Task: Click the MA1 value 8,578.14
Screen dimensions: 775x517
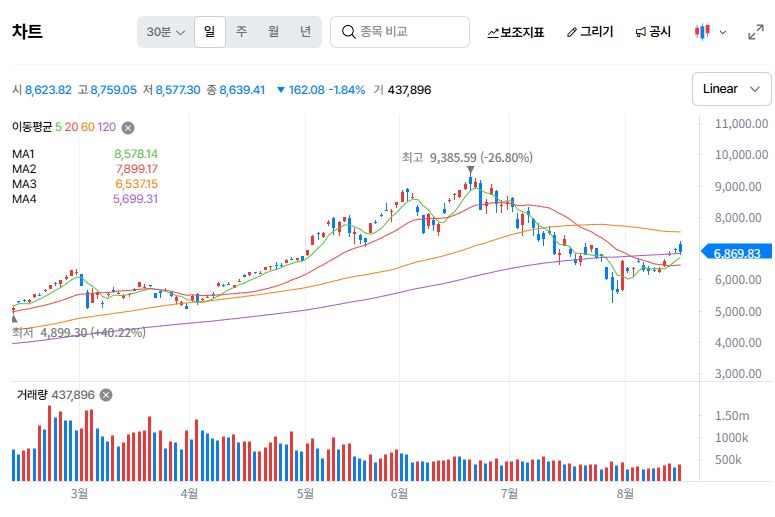Action: (136, 154)
